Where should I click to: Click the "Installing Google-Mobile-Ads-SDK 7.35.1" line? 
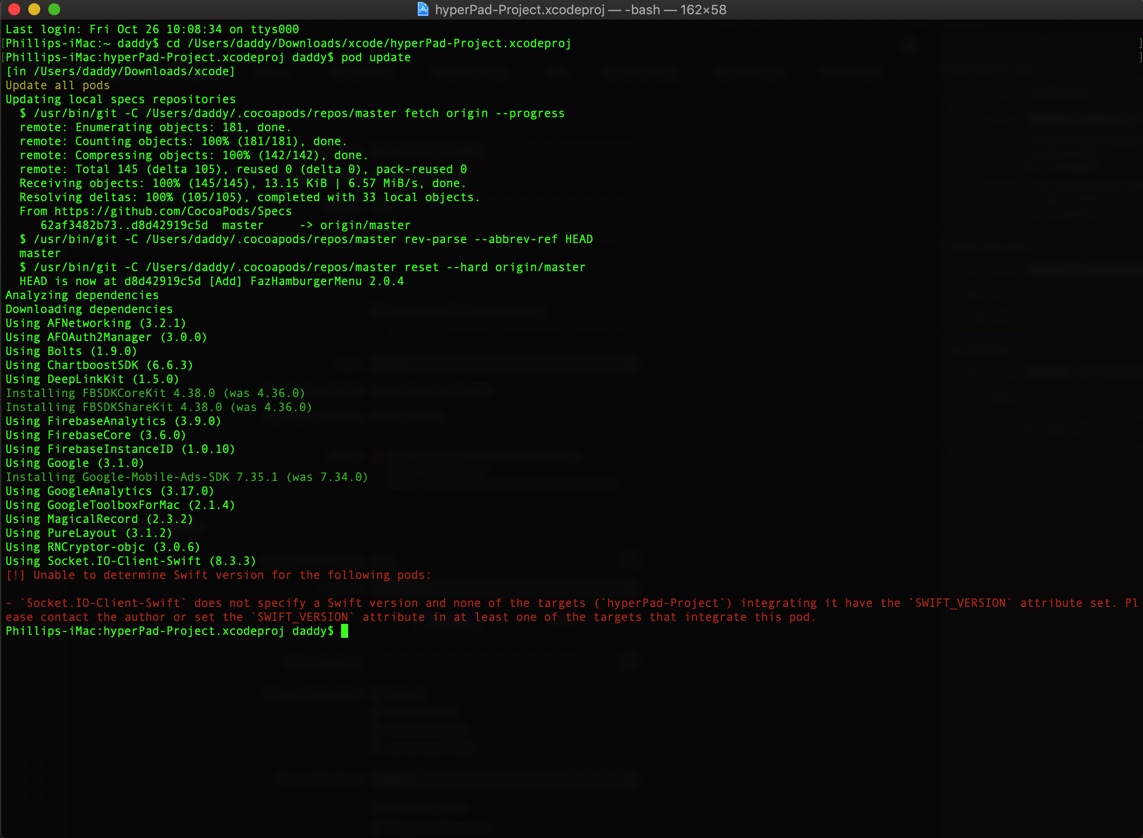click(x=186, y=477)
